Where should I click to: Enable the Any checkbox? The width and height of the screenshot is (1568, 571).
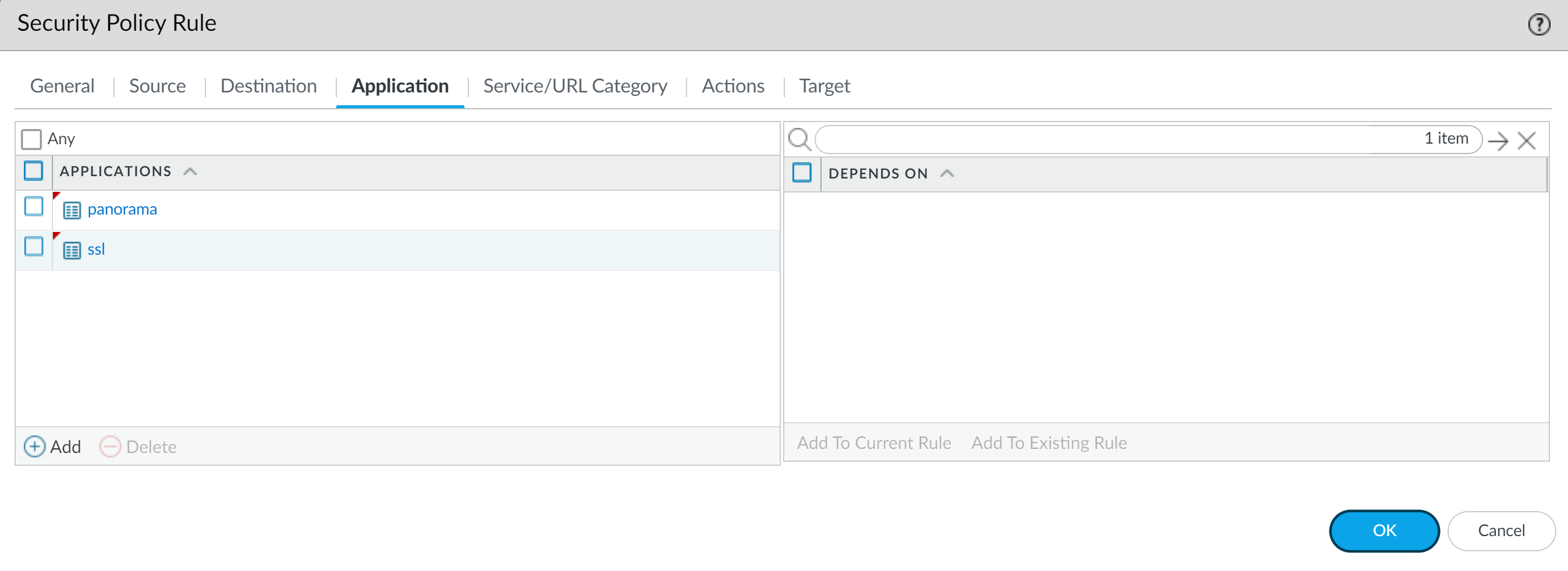[31, 139]
